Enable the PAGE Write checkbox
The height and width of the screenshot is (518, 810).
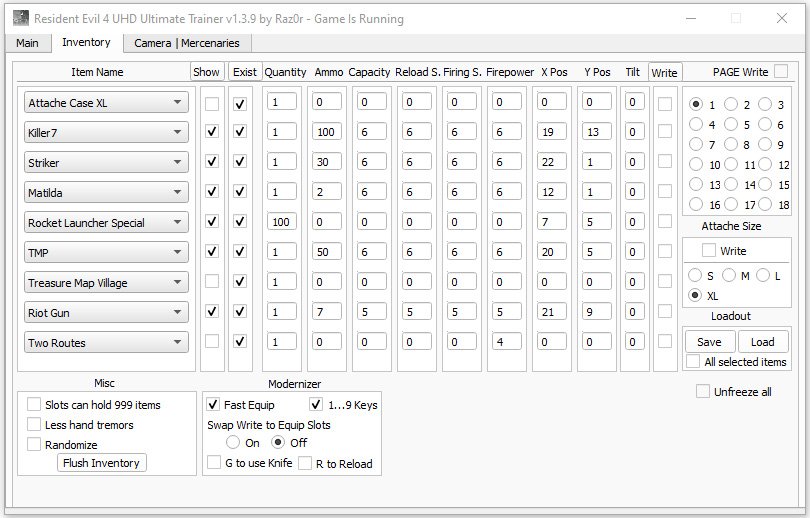tap(782, 71)
